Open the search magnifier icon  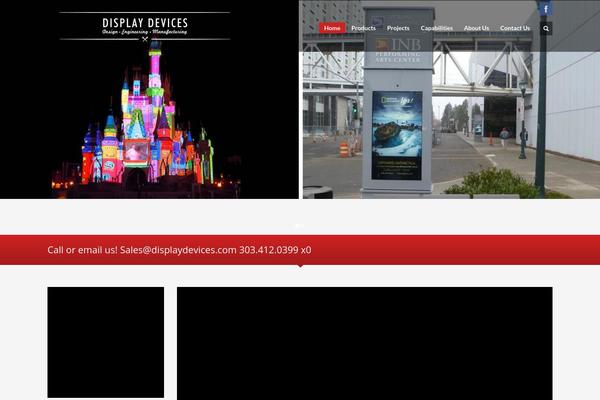click(546, 28)
